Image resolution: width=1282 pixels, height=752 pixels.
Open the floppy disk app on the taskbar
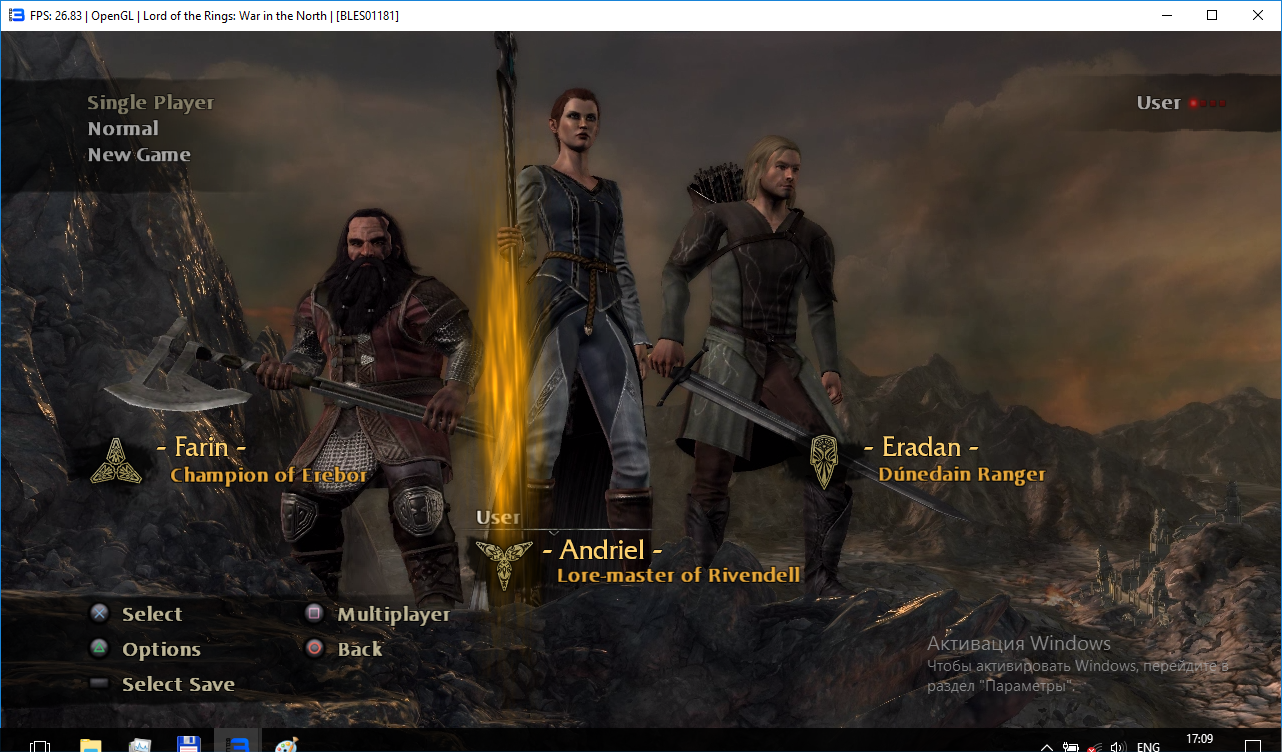pyautogui.click(x=189, y=744)
